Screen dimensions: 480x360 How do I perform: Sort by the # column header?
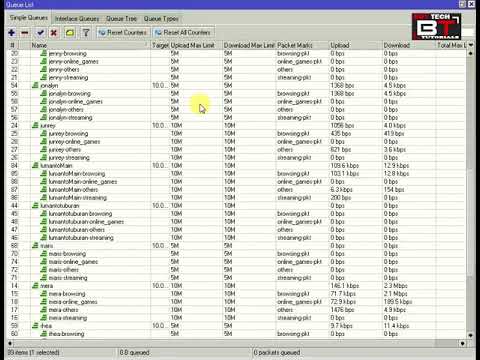tap(13, 45)
